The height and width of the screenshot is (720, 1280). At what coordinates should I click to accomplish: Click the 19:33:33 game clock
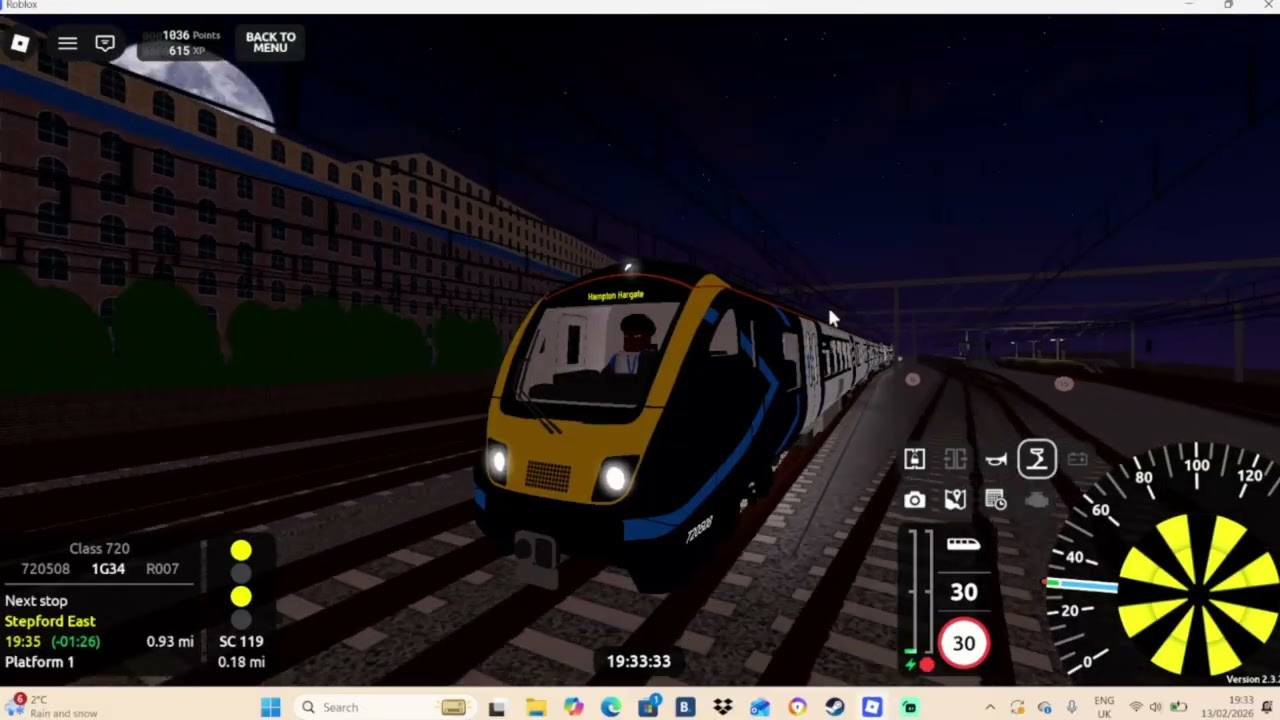click(638, 661)
